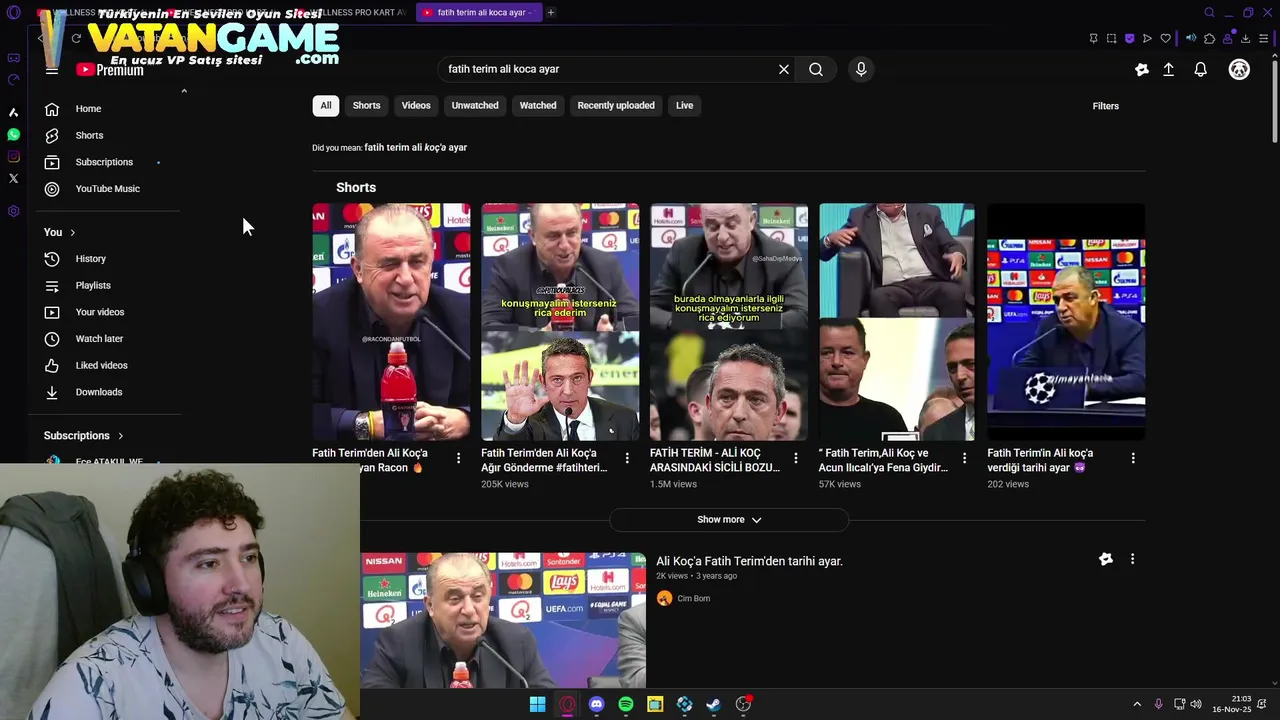Open options for 'Ağır Gönderme' short

point(627,458)
